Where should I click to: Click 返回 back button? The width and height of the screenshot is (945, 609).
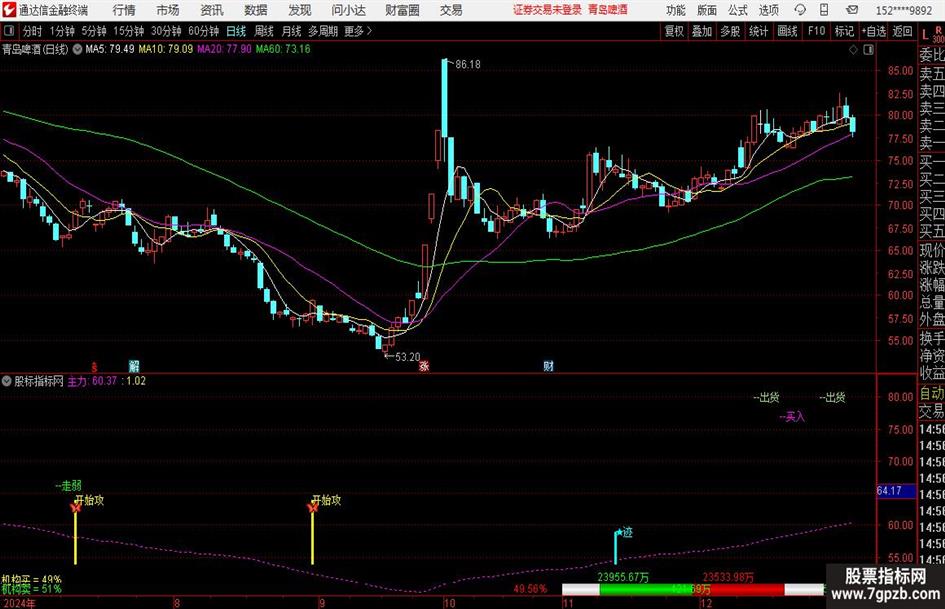(902, 31)
